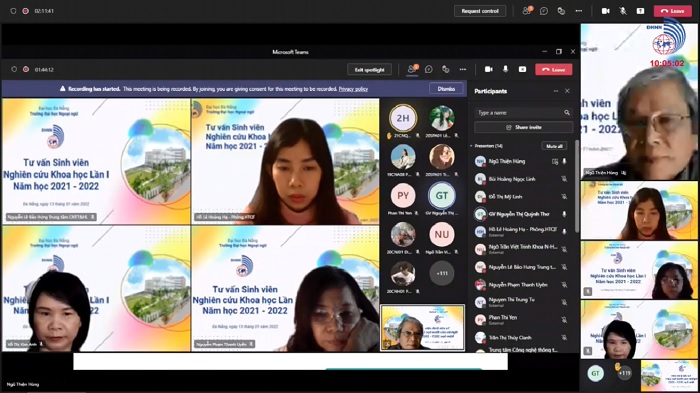Select the +111 overflow participants avatar
Screen dimensions: 700x393
[442, 273]
